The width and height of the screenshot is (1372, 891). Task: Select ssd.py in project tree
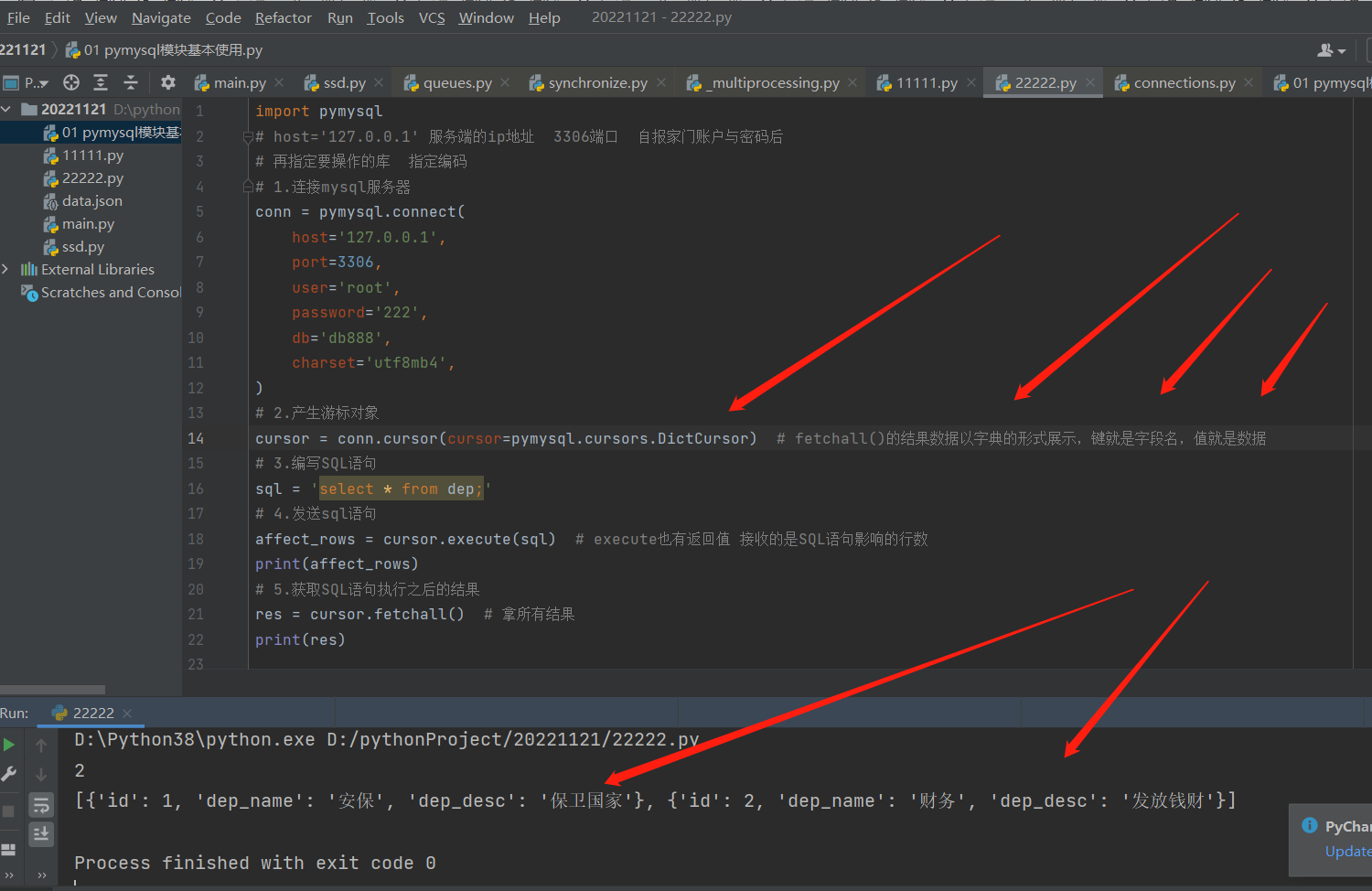click(x=73, y=247)
